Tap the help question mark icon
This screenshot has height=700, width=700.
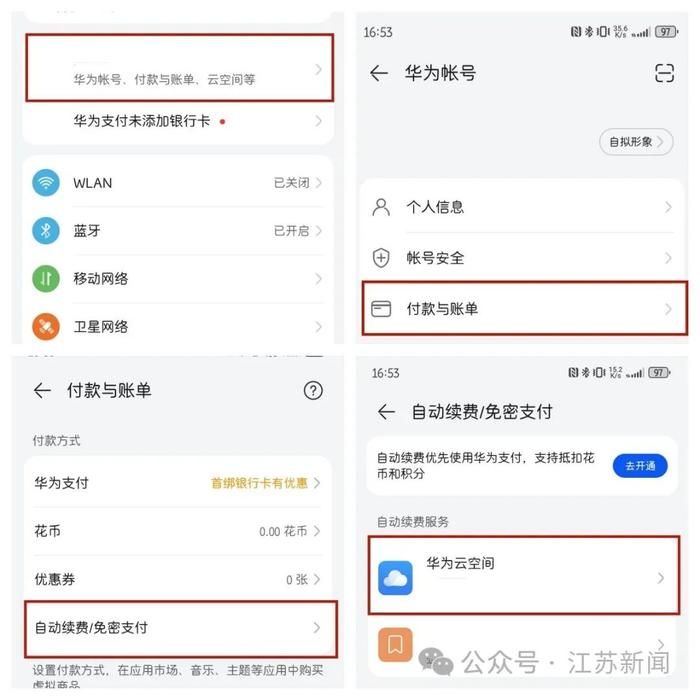click(313, 391)
